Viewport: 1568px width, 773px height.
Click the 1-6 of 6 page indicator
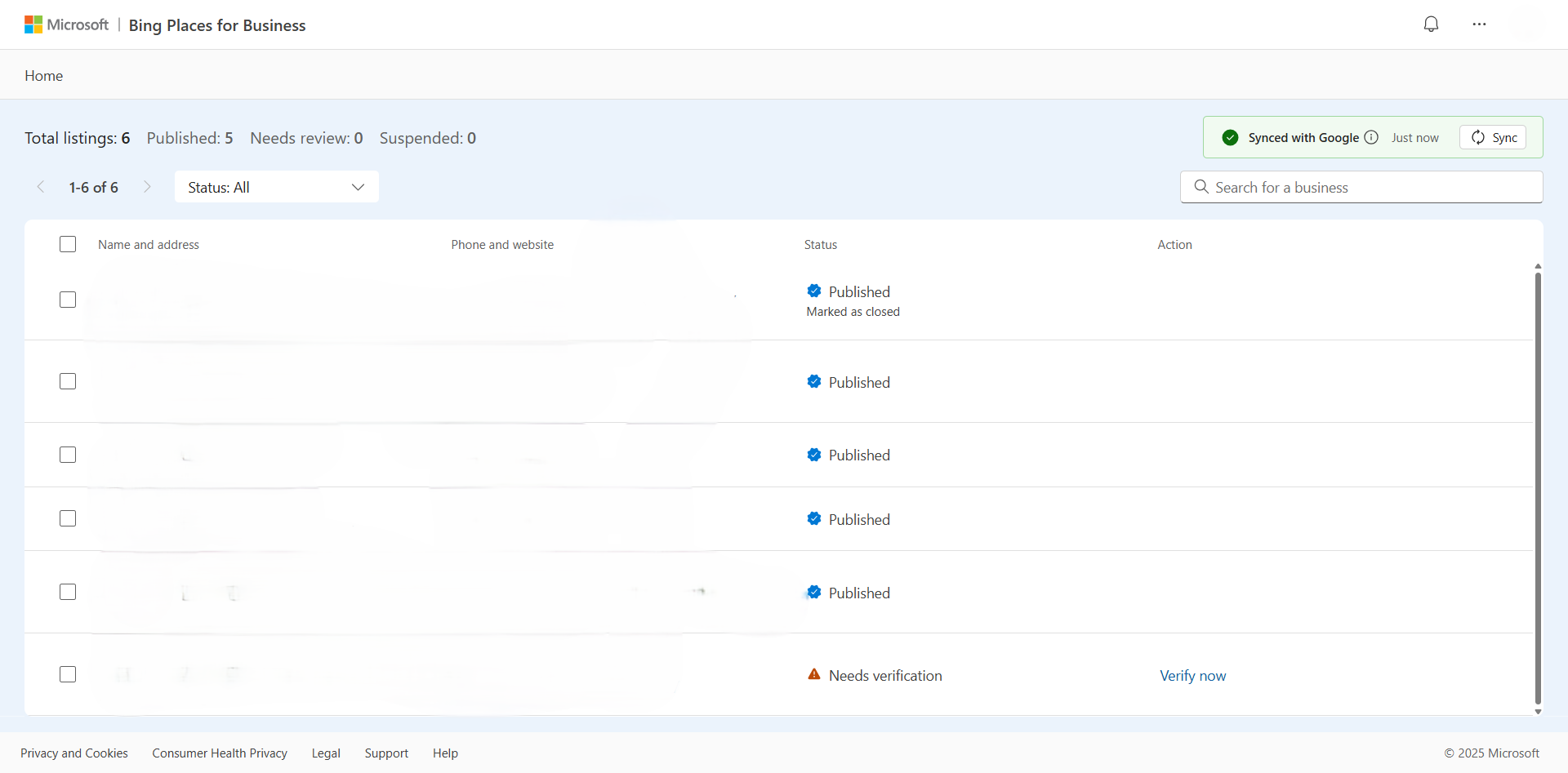pos(93,187)
